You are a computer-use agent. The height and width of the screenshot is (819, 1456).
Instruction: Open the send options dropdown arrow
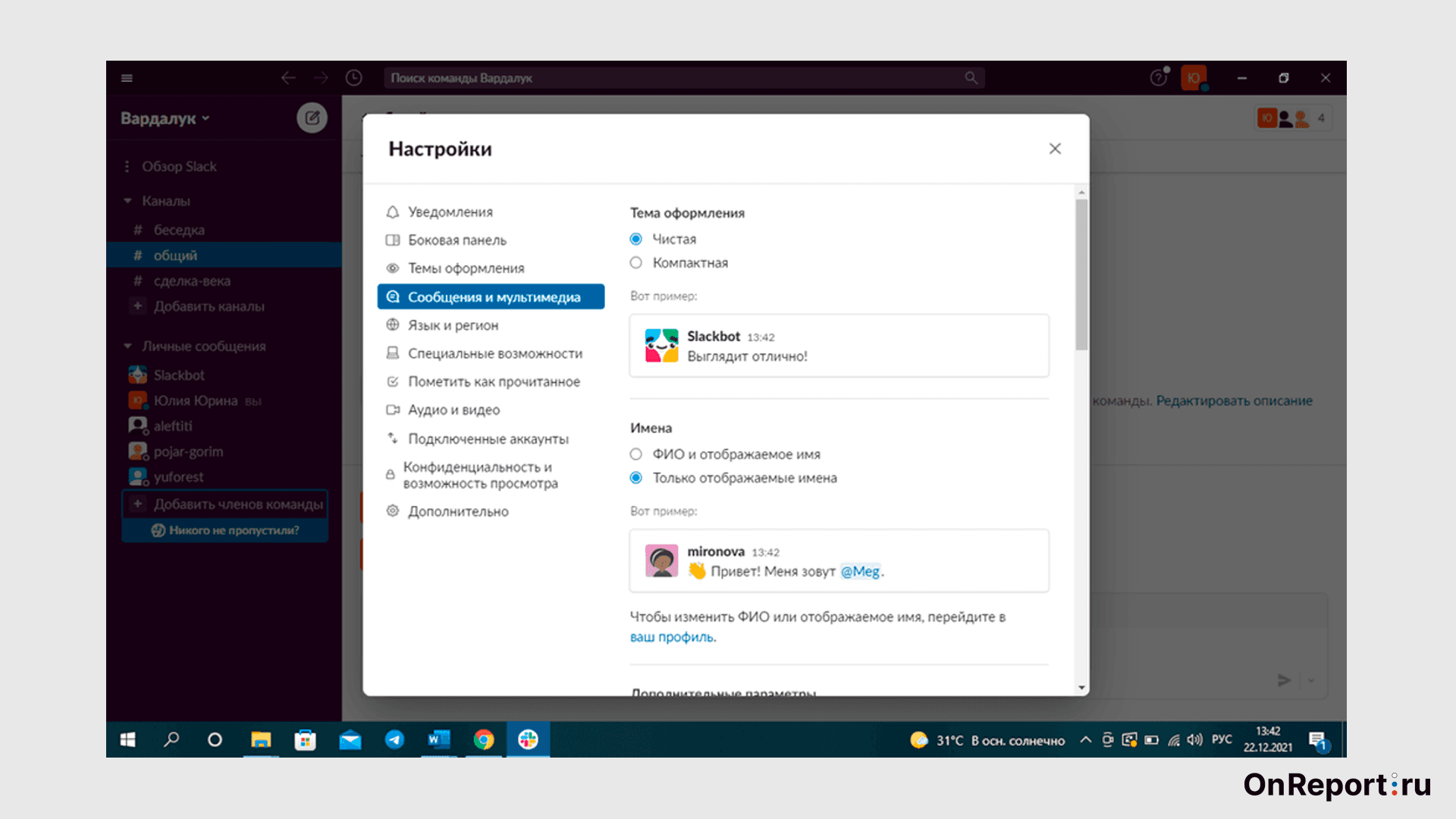[x=1311, y=680]
